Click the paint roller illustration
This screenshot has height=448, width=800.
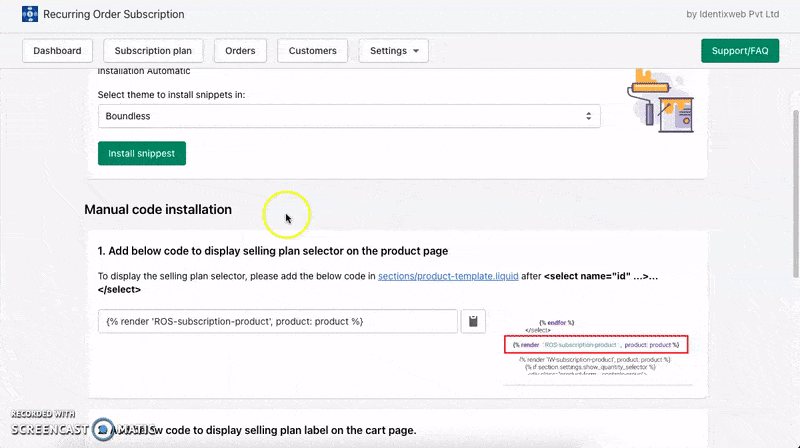click(660, 101)
